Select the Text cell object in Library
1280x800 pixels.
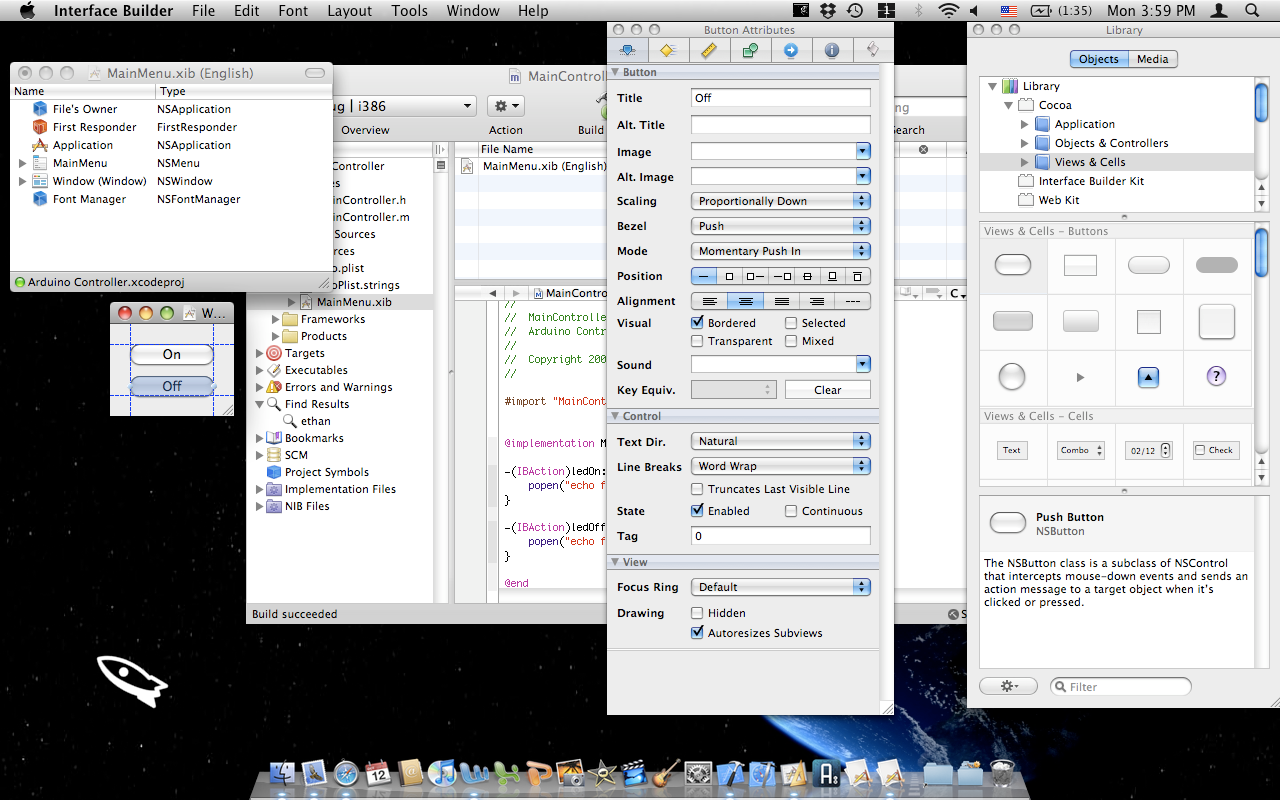pos(1012,450)
